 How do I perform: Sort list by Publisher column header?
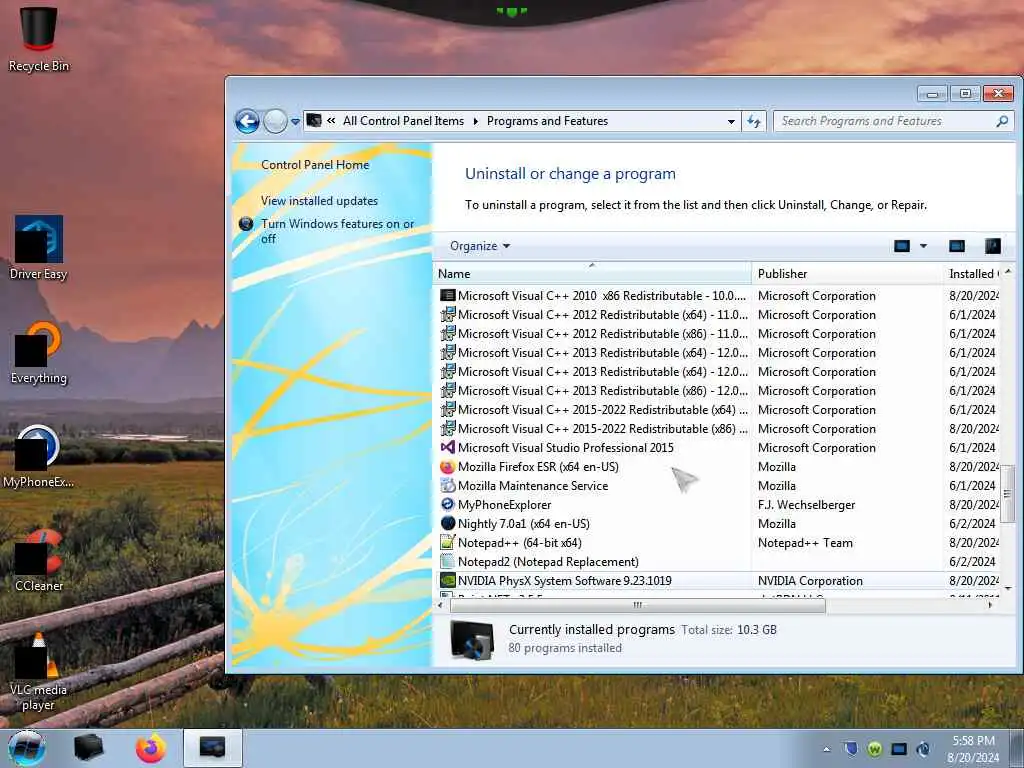click(847, 274)
